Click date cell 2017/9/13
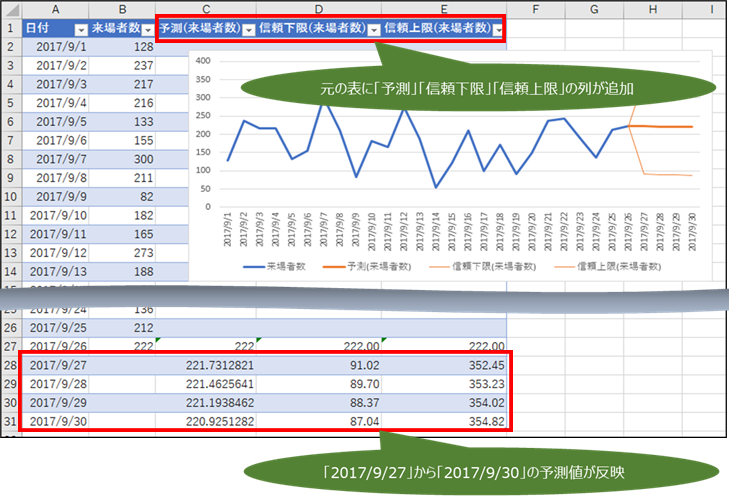The width and height of the screenshot is (729, 496). coord(55,271)
